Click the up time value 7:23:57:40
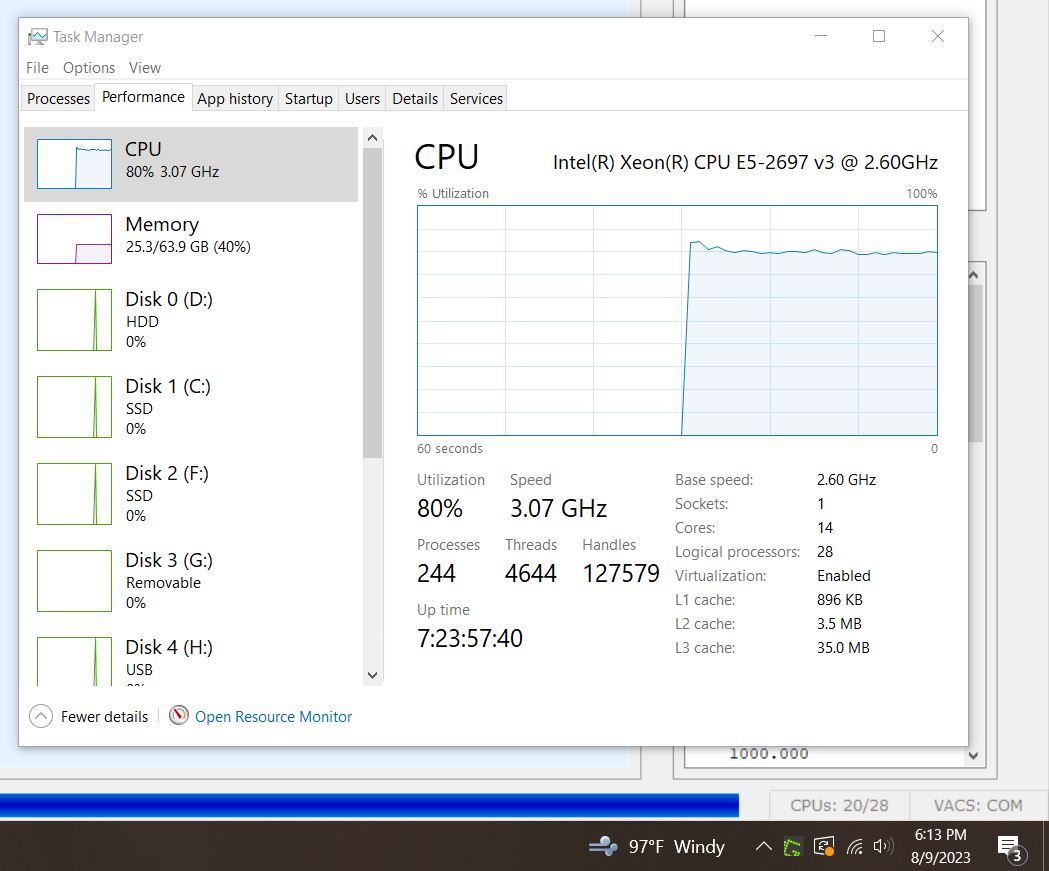The height and width of the screenshot is (871, 1049). click(470, 638)
